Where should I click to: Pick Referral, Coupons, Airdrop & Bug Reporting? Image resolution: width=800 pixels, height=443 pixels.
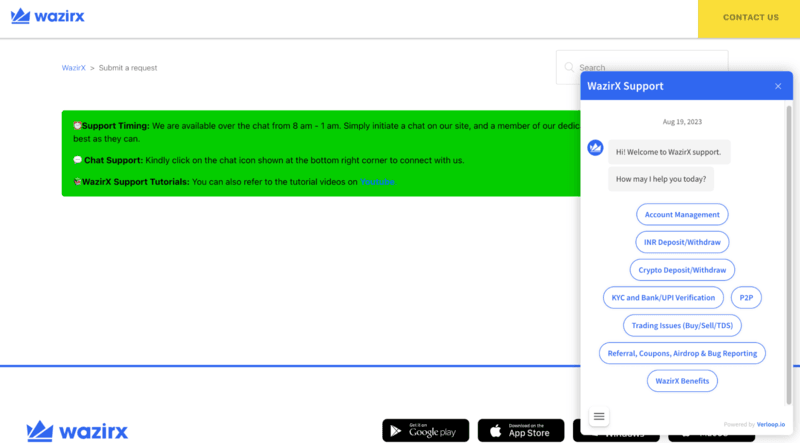(682, 353)
